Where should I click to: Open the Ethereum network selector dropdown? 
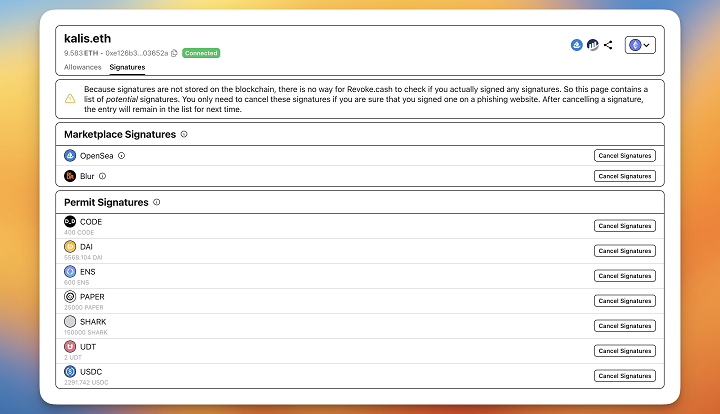[x=640, y=45]
